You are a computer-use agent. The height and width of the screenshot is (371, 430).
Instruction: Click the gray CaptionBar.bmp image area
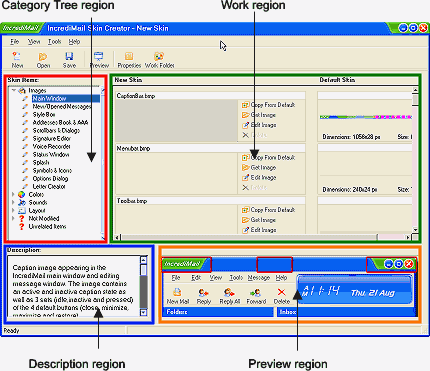176,121
